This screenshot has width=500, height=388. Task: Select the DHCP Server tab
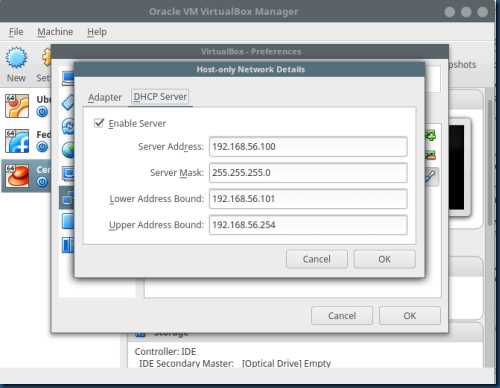[160, 97]
